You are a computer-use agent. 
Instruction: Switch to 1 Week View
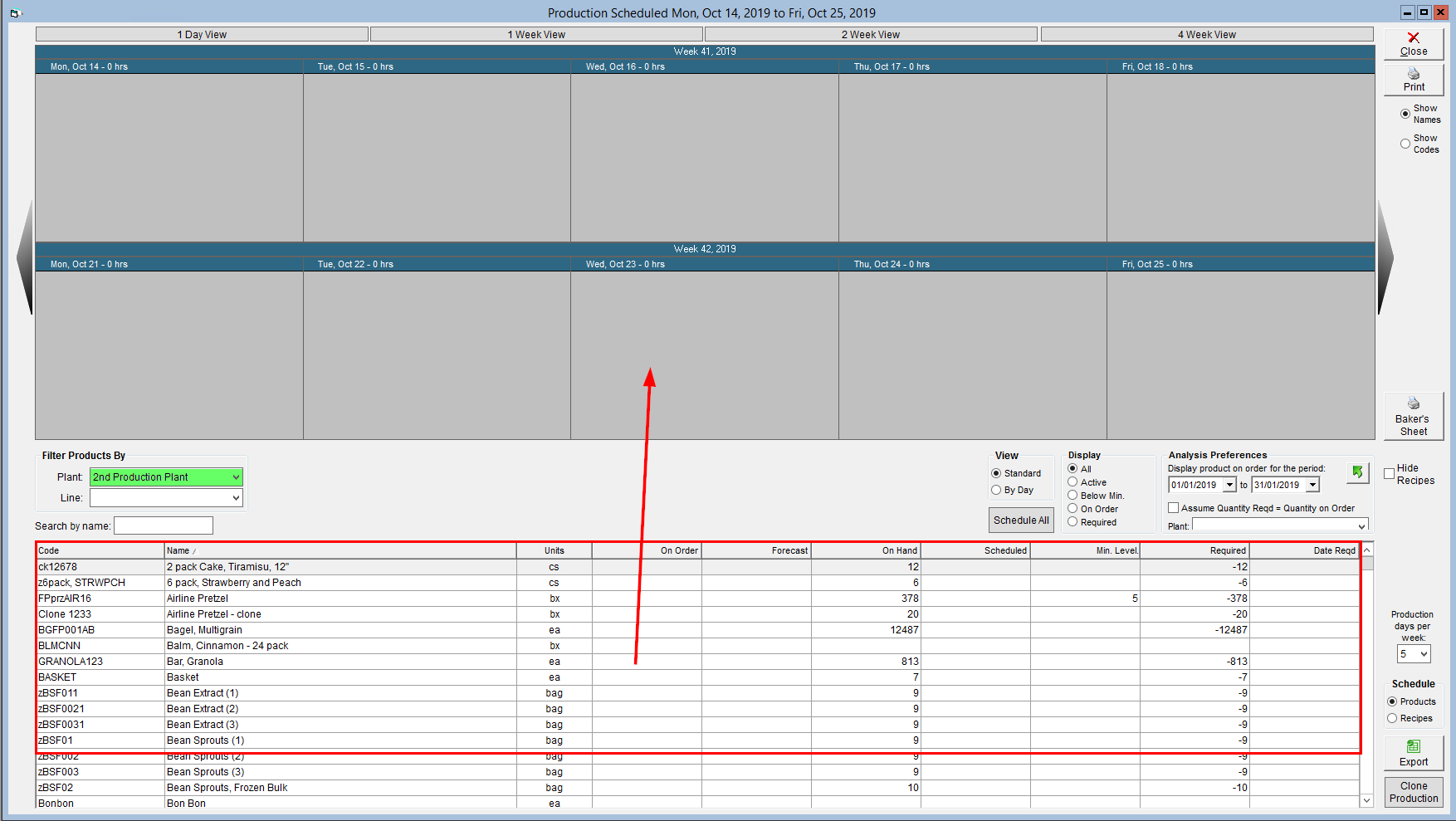536,34
